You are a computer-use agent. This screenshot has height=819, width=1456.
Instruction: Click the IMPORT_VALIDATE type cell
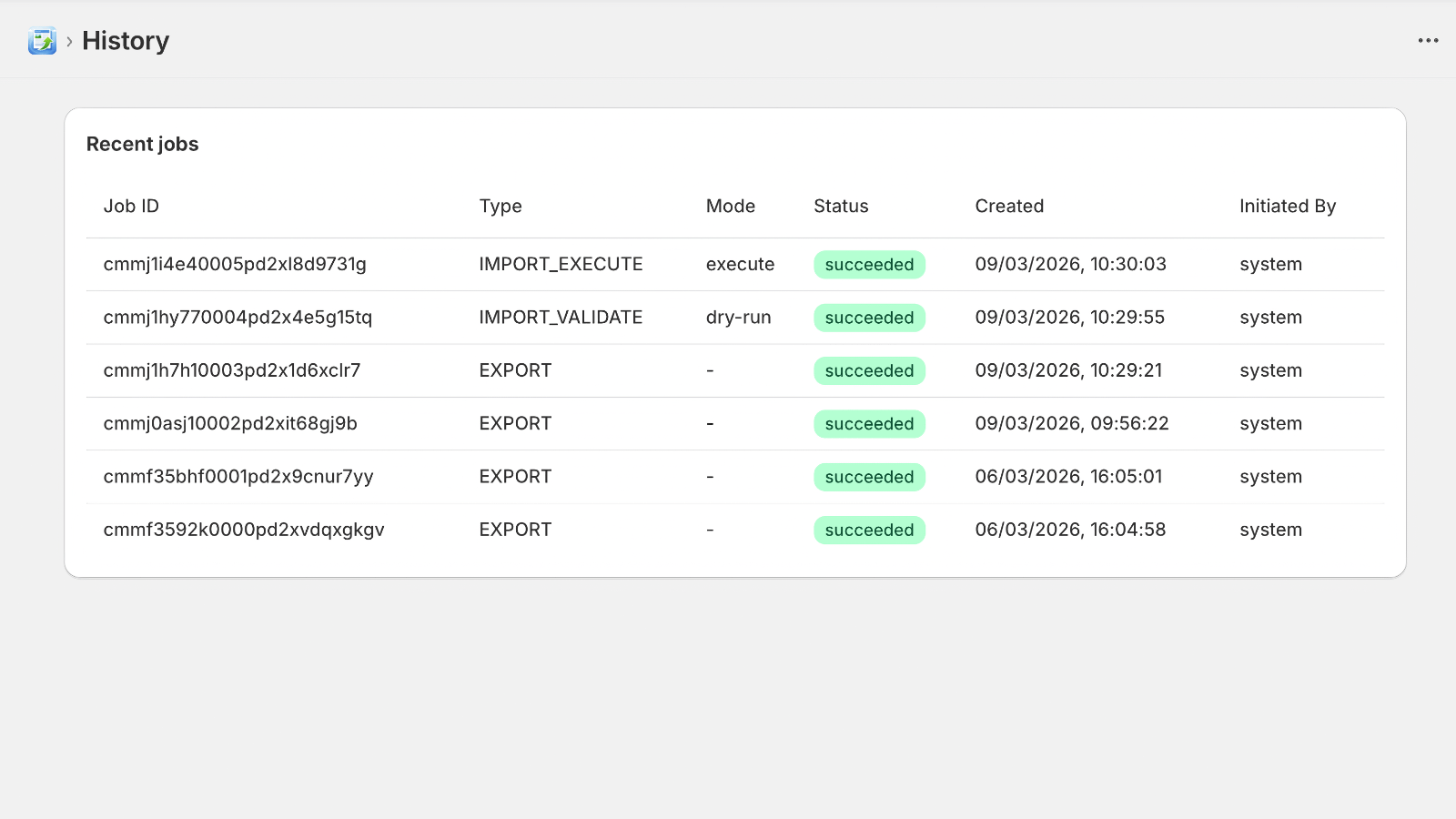(x=561, y=318)
